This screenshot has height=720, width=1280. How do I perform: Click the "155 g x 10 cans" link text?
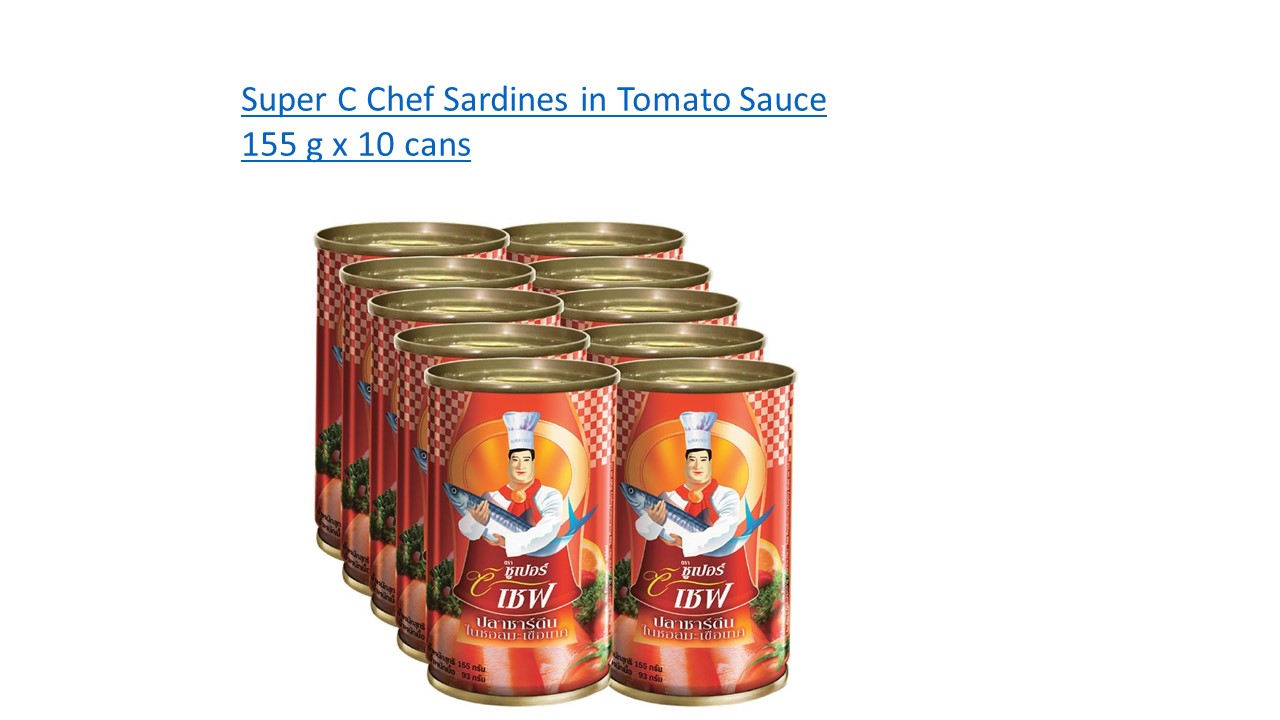(x=356, y=145)
